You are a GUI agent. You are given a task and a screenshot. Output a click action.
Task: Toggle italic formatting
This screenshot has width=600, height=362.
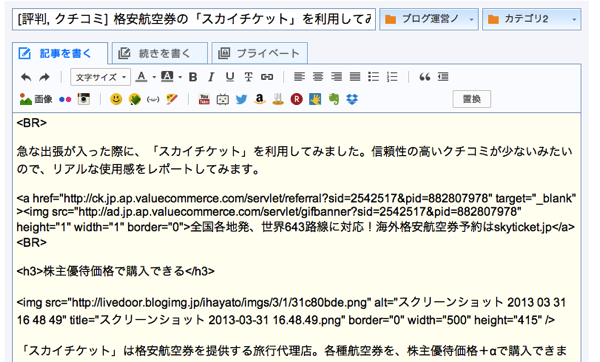point(211,77)
